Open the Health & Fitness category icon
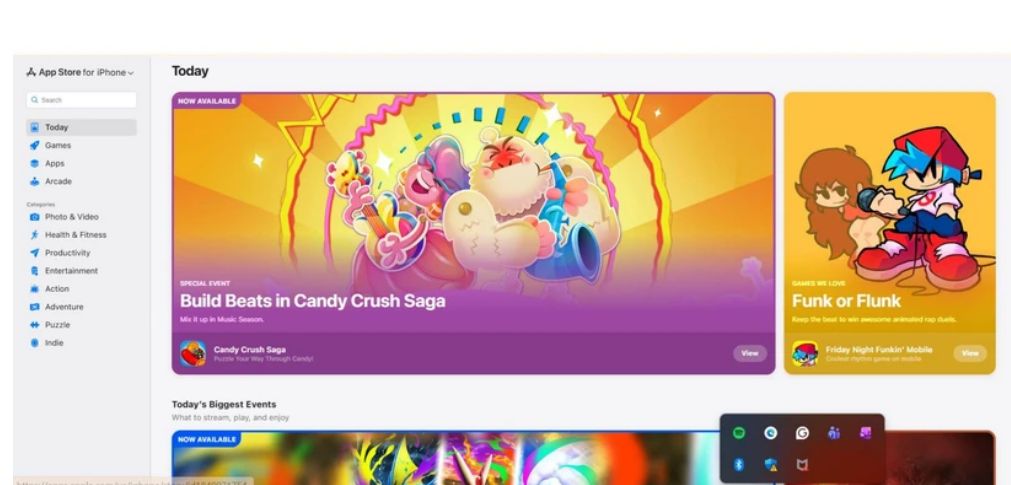The image size is (1011, 485). coord(35,235)
